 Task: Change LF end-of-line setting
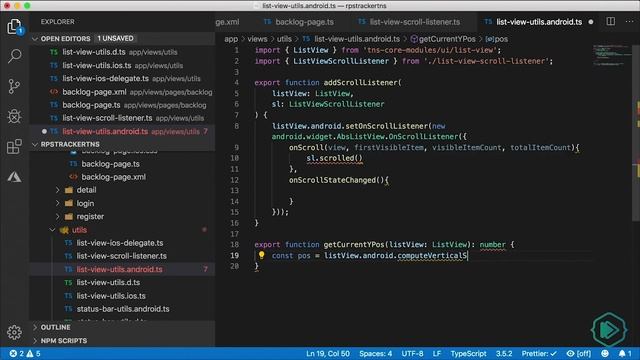437,353
